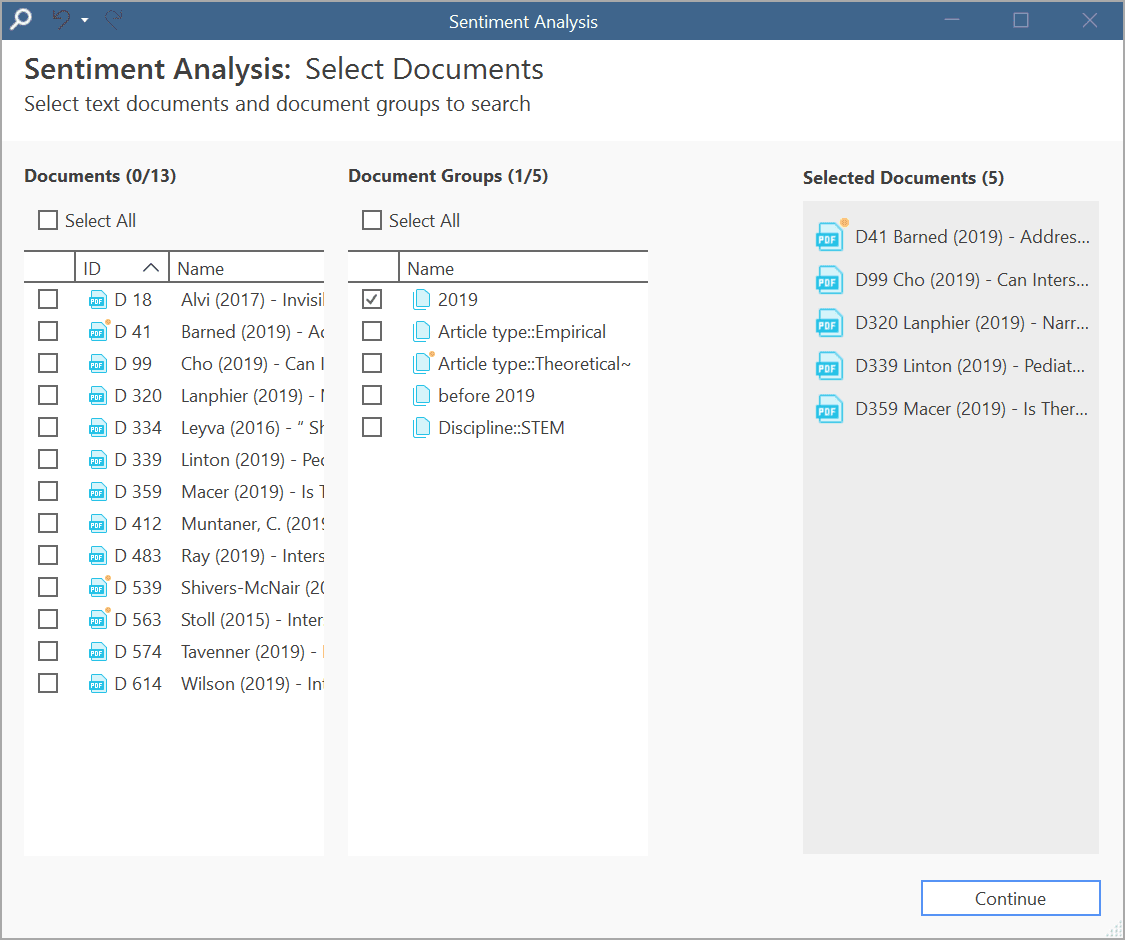Click PDF icon of selected D41 Barned
Viewport: 1125px width, 940px height.
tap(830, 237)
